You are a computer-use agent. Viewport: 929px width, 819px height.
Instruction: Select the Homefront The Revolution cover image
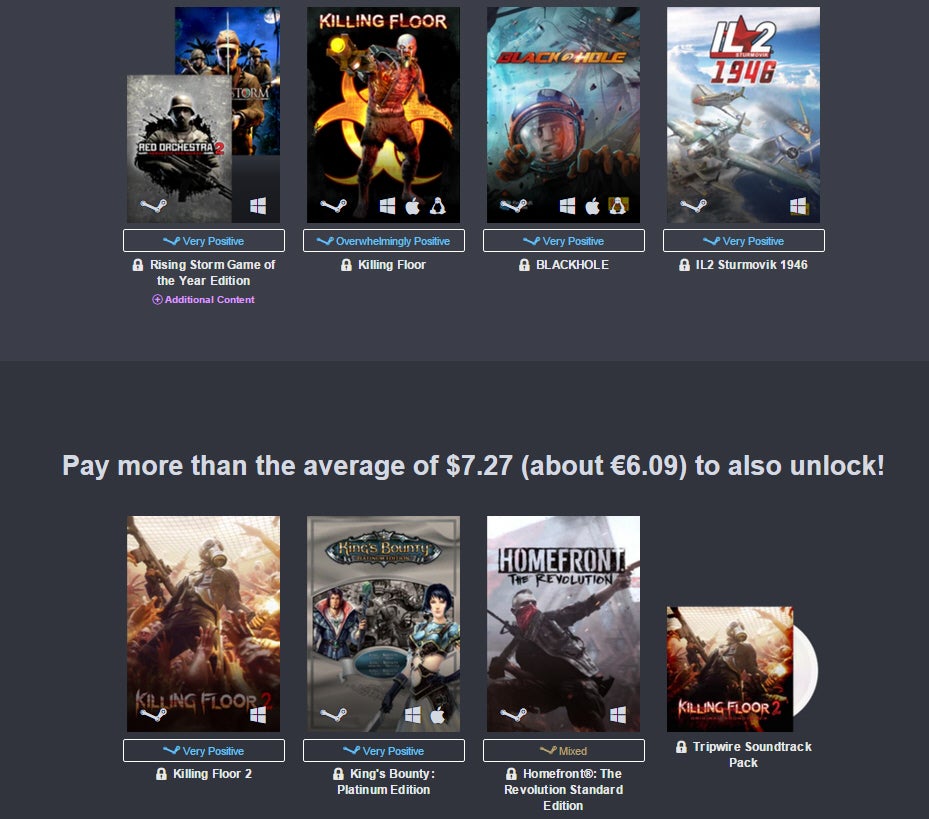[563, 623]
